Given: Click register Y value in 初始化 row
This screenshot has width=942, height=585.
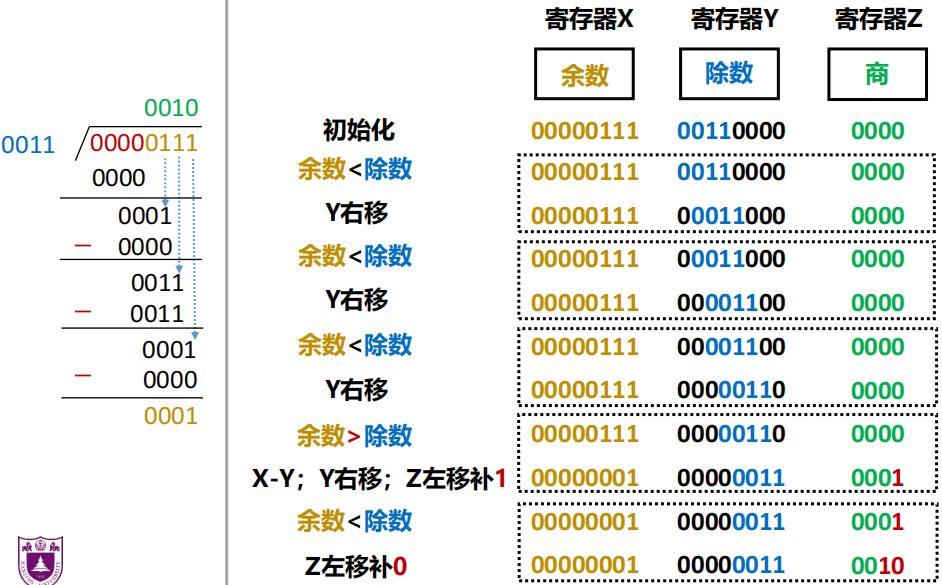Looking at the screenshot, I should pos(731,130).
